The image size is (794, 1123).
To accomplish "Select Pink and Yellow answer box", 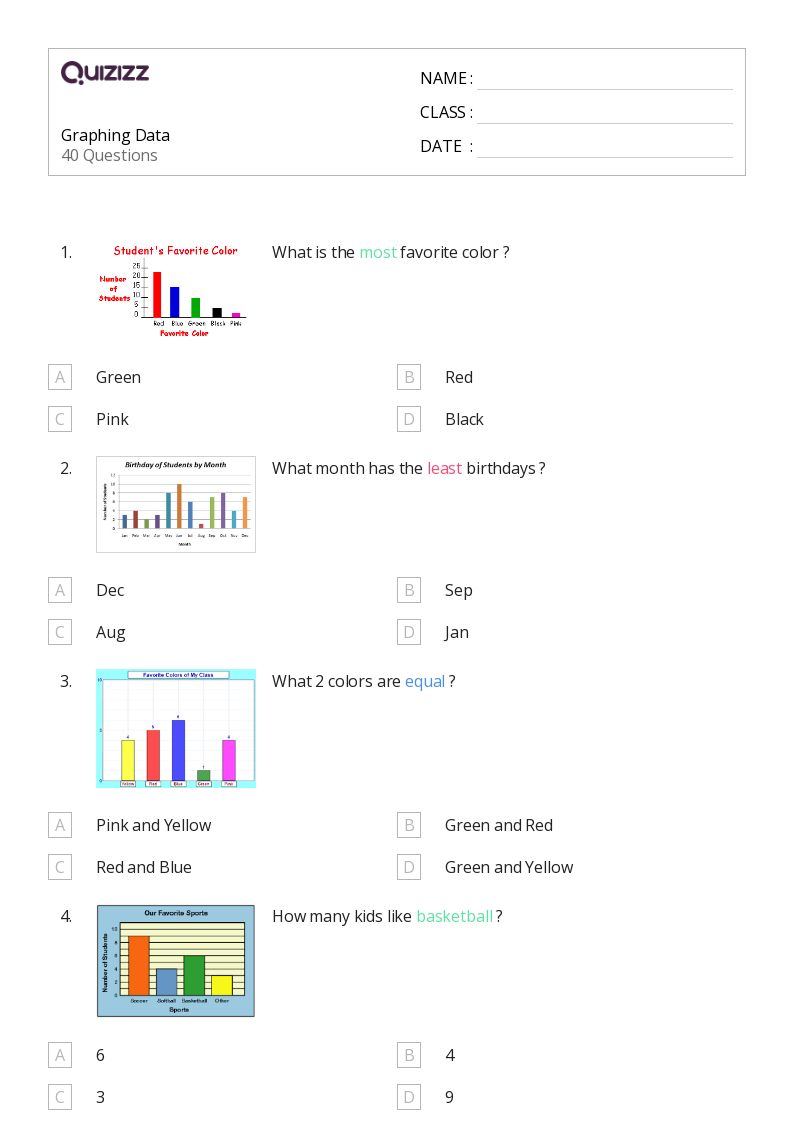I will (60, 825).
